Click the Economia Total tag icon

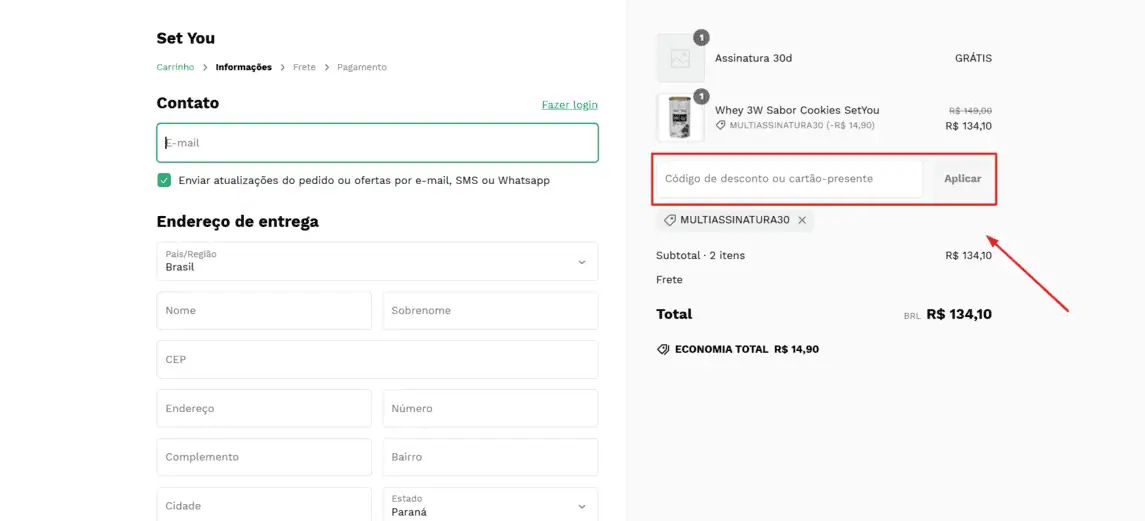click(x=663, y=349)
